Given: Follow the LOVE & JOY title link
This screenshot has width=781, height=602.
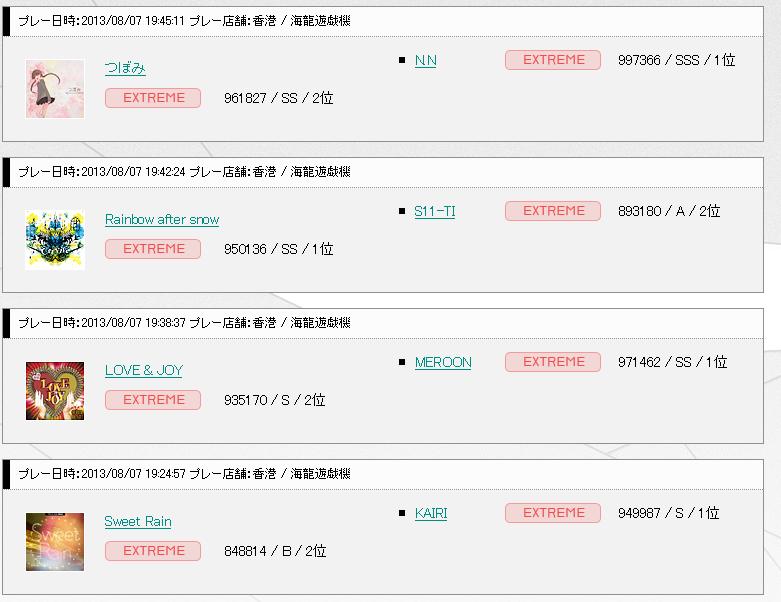Looking at the screenshot, I should click(144, 370).
